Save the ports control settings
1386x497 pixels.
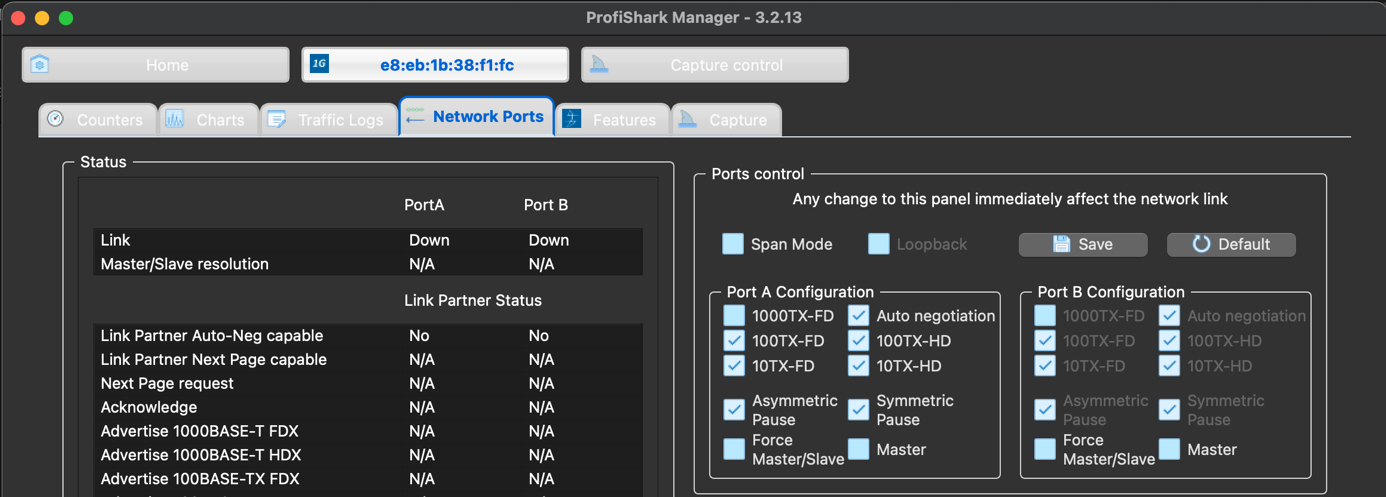click(1083, 244)
